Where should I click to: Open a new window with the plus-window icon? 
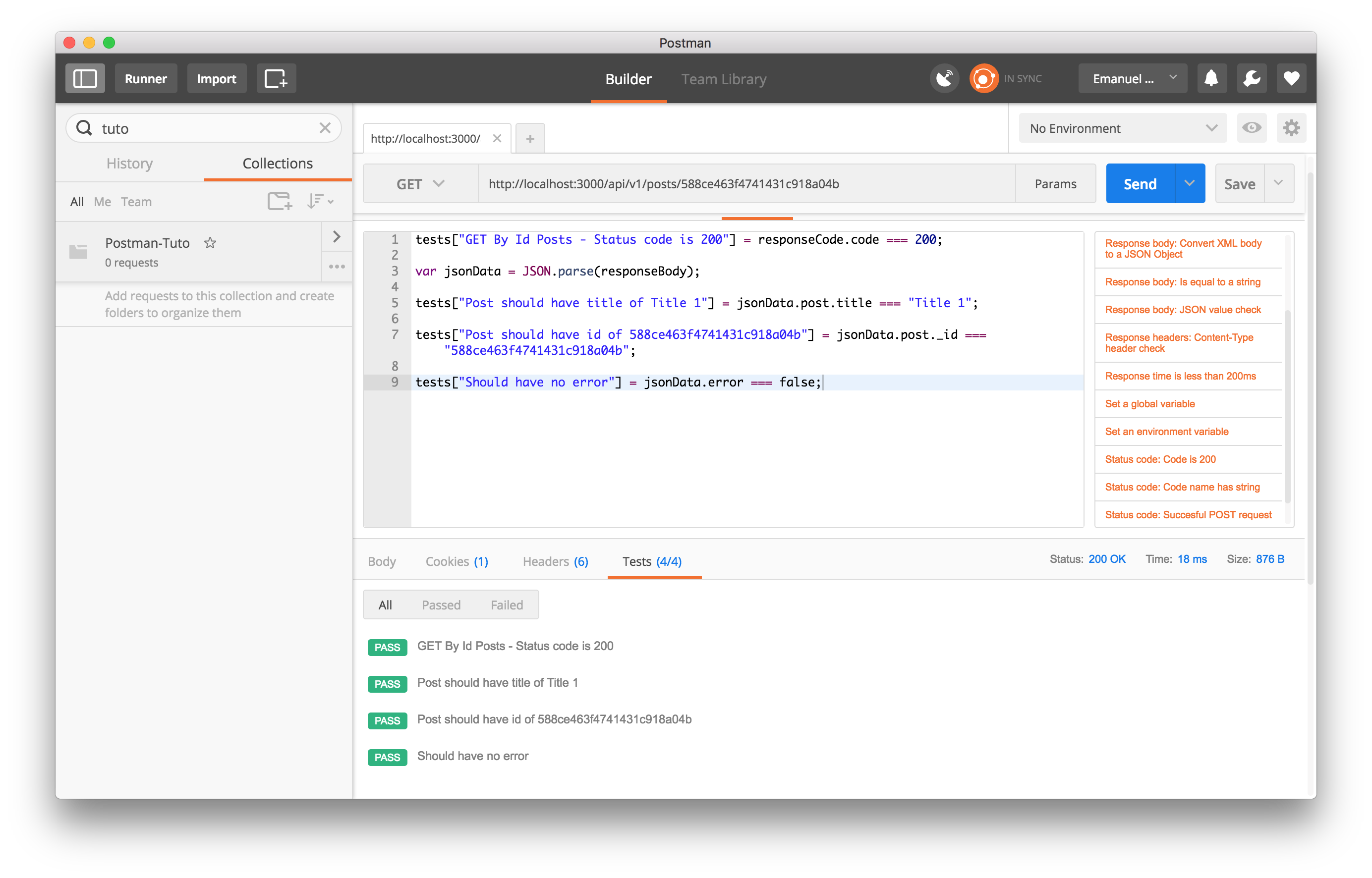pyautogui.click(x=276, y=79)
